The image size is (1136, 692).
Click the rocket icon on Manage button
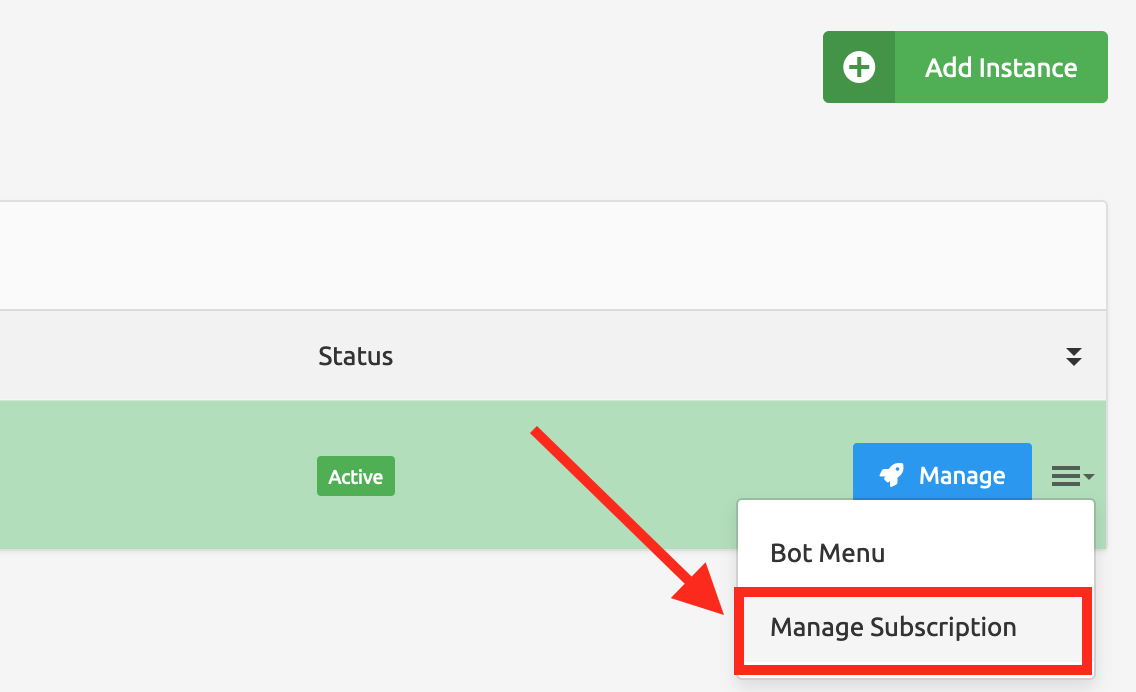pyautogui.click(x=891, y=475)
